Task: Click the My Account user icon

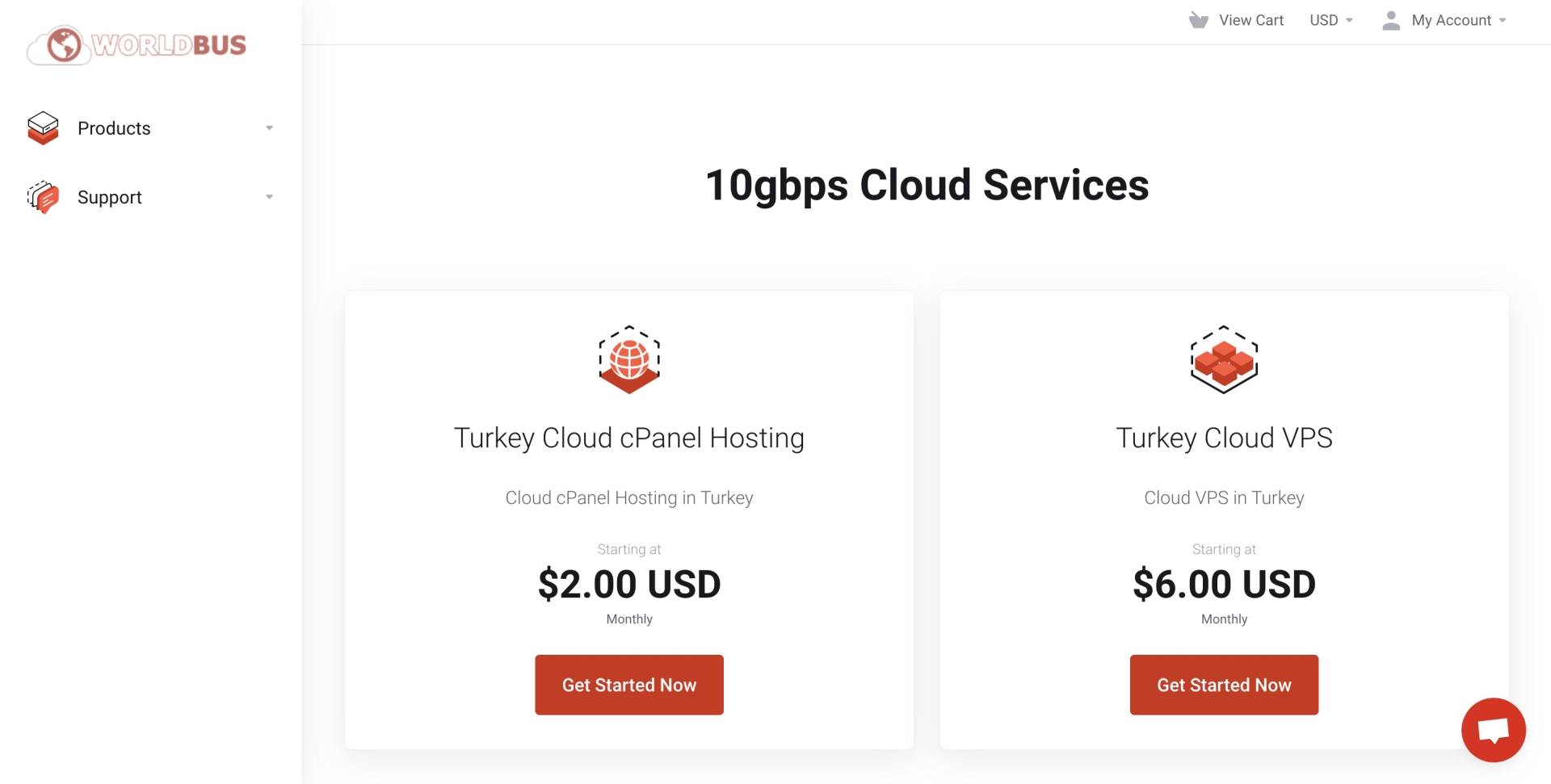Action: 1391,20
